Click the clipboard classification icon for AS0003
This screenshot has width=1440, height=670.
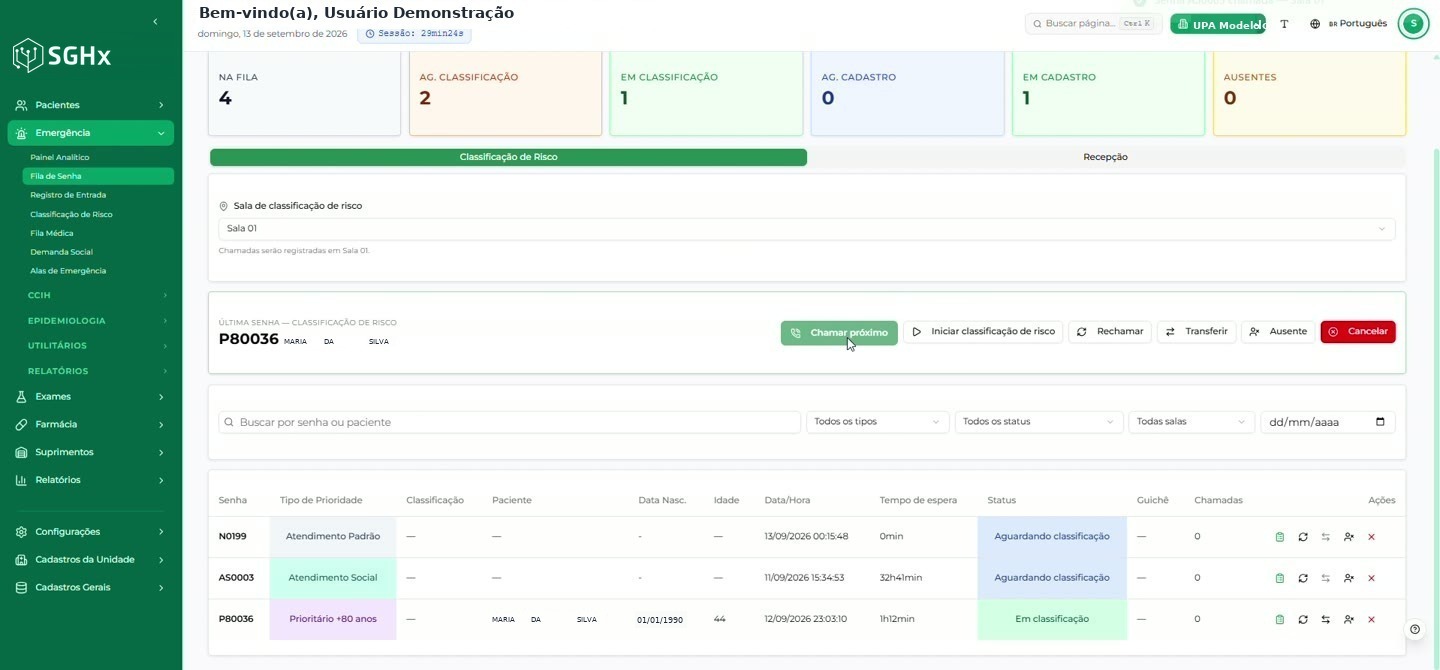point(1280,578)
